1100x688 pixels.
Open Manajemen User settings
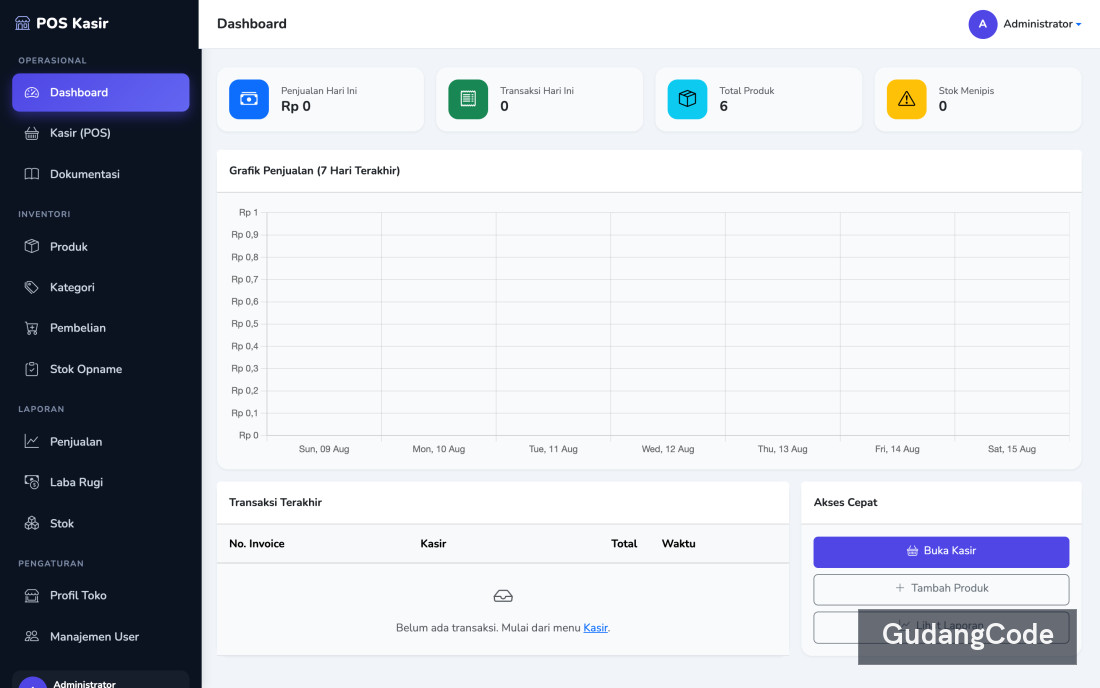(100, 636)
